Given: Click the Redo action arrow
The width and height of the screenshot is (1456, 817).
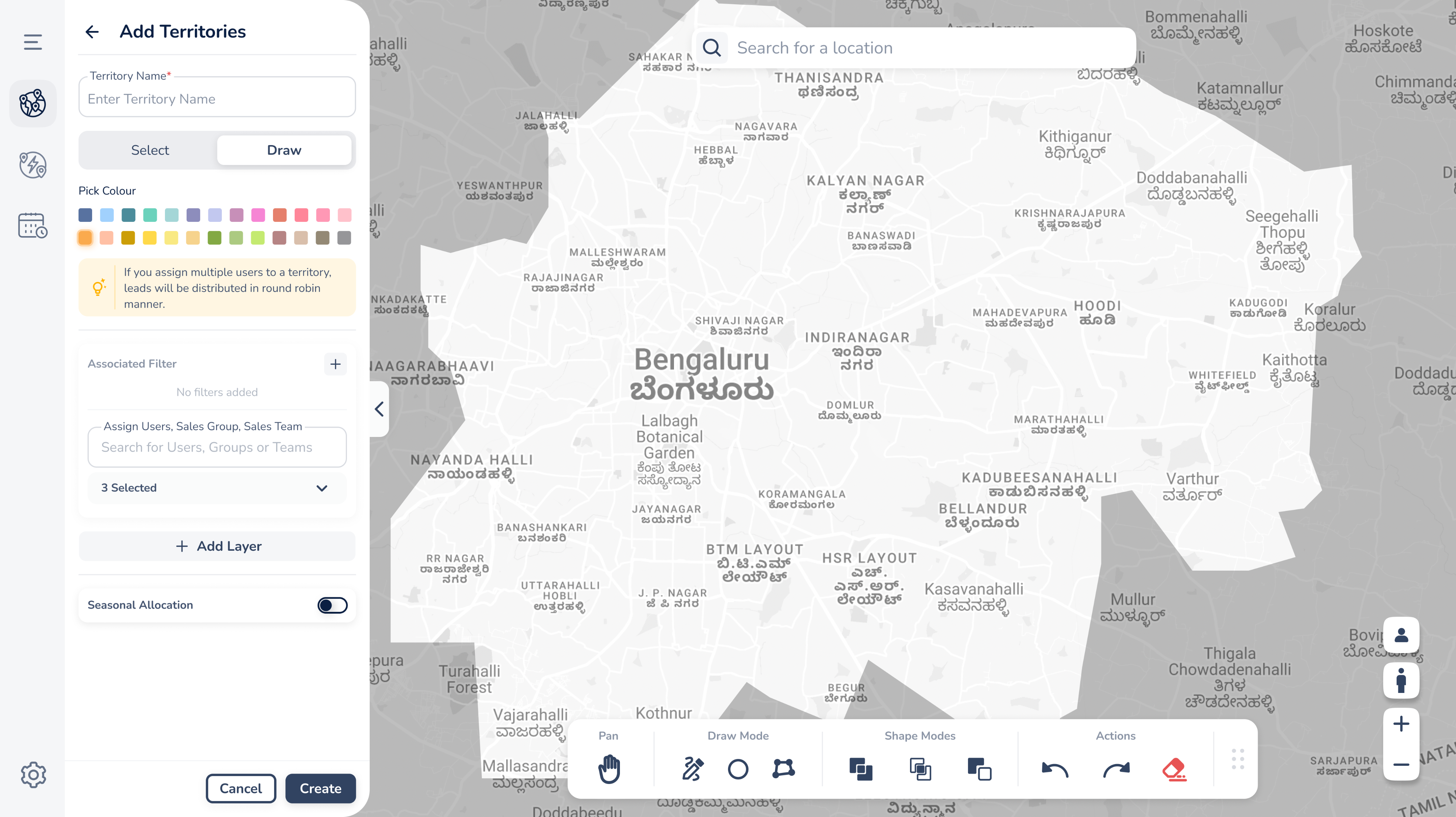Looking at the screenshot, I should (1116, 769).
